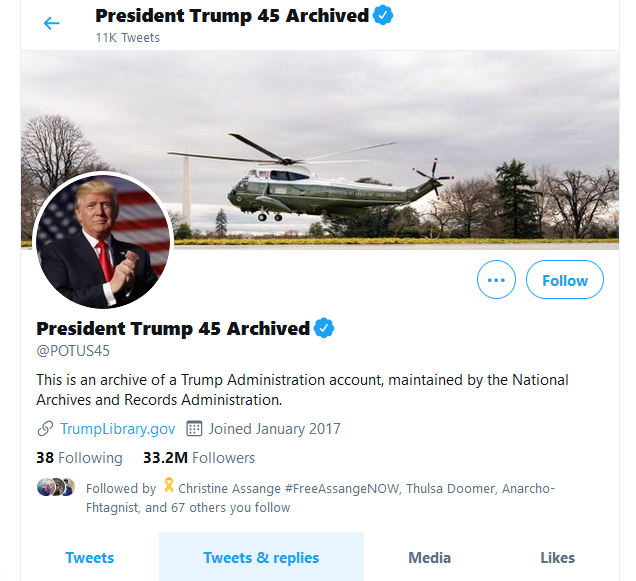Open the Media tab
Image resolution: width=636 pixels, height=581 pixels.
(x=430, y=557)
